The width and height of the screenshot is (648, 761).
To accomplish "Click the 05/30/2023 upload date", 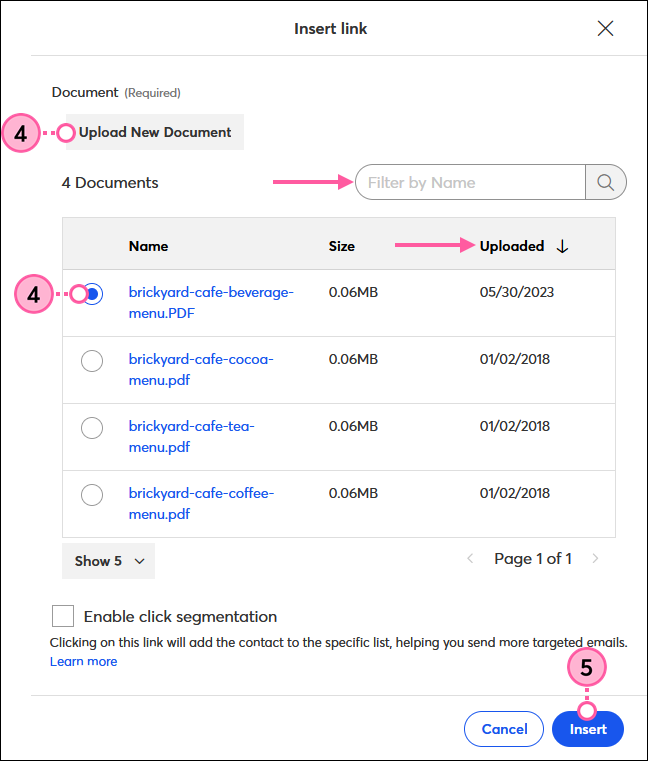I will click(x=517, y=292).
